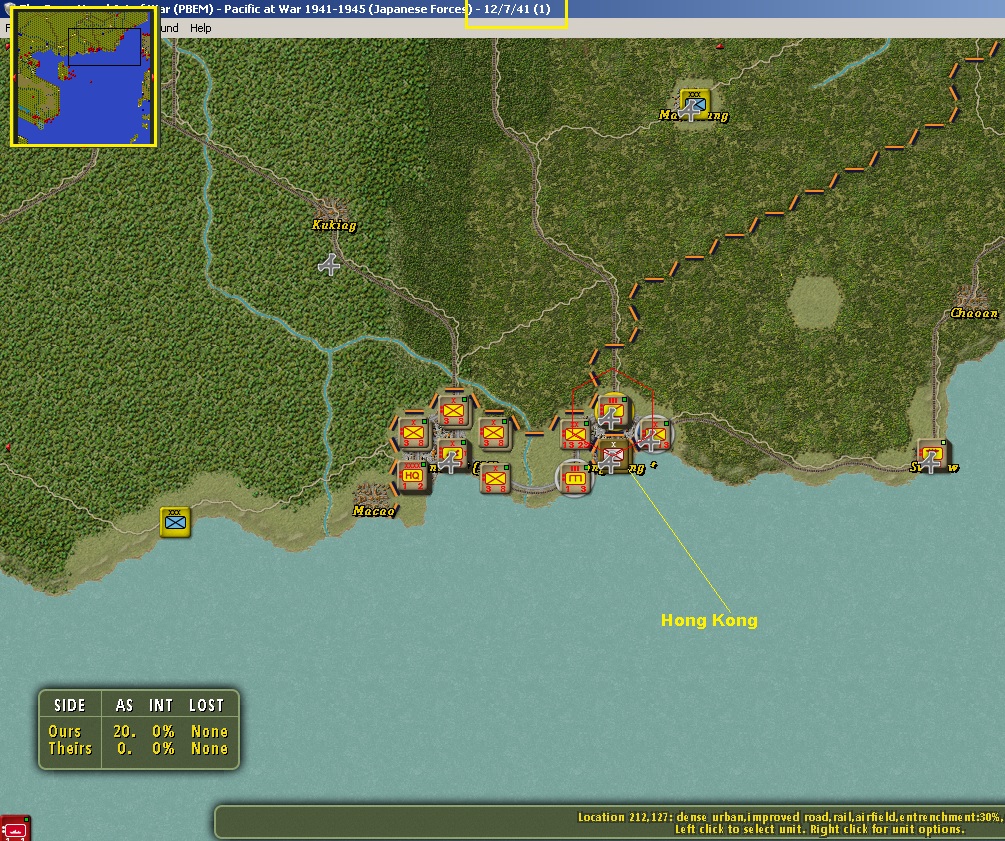1005x841 pixels.
Task: Click the Chaoan map label
Action: coord(974,313)
